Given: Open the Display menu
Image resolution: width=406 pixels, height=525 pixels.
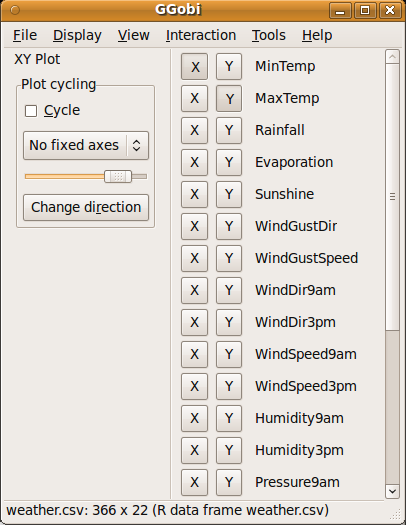Looking at the screenshot, I should (77, 35).
